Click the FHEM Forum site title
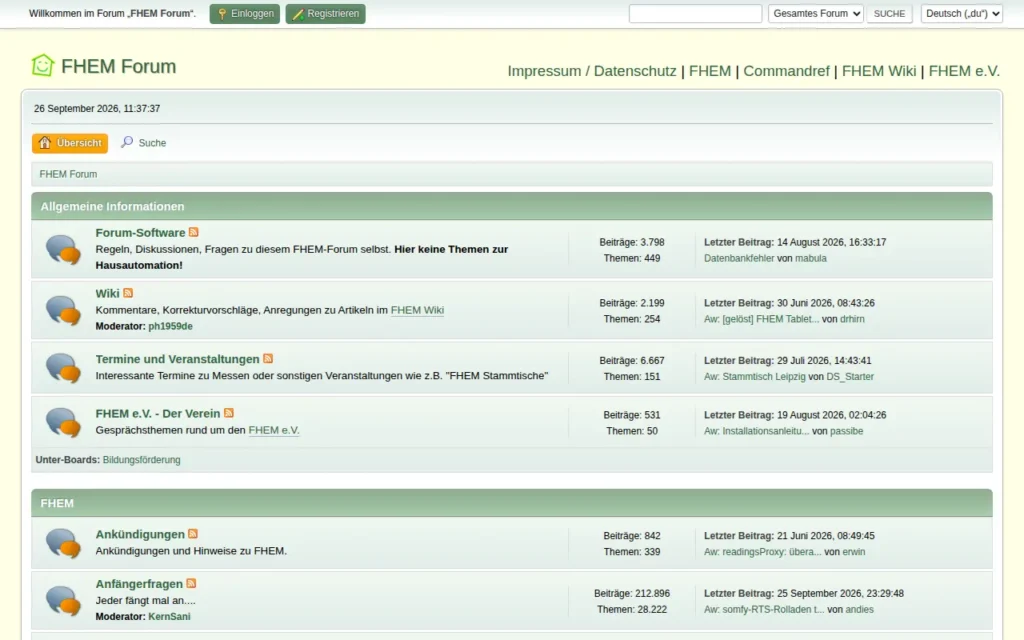 coord(119,66)
